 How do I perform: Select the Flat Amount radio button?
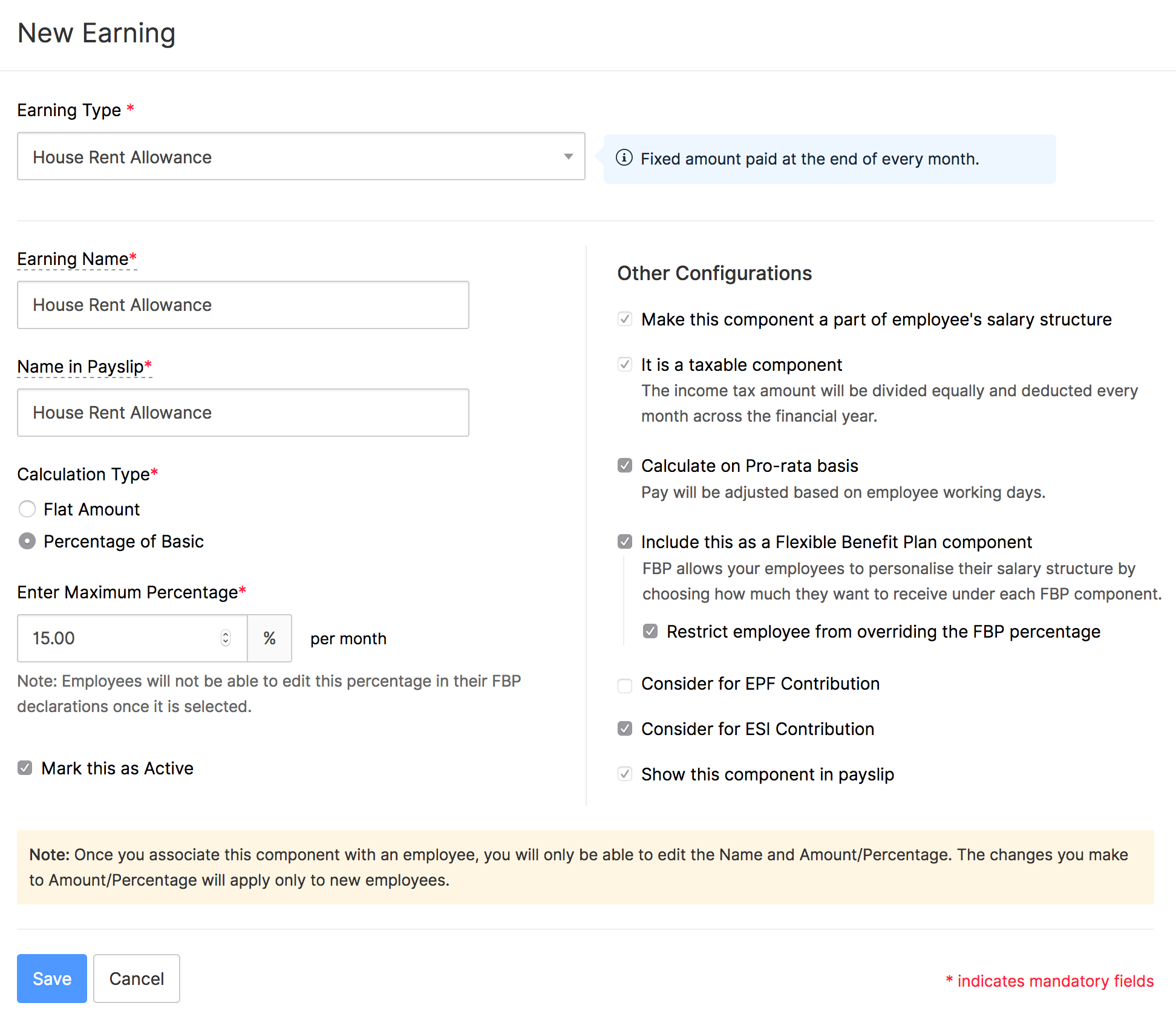pos(27,509)
